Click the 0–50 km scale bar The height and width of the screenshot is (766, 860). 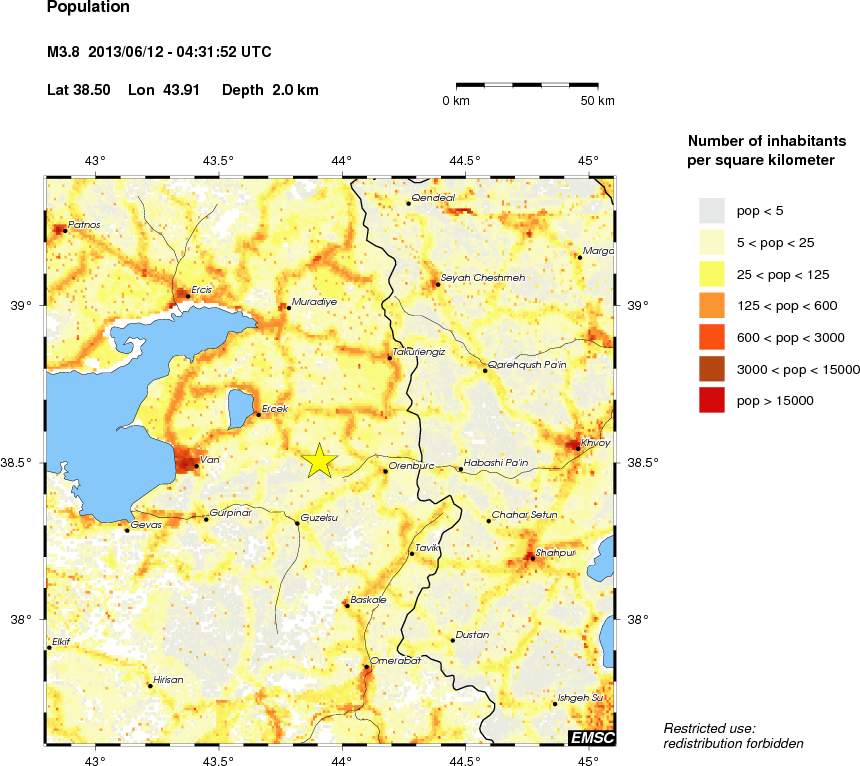[x=527, y=87]
